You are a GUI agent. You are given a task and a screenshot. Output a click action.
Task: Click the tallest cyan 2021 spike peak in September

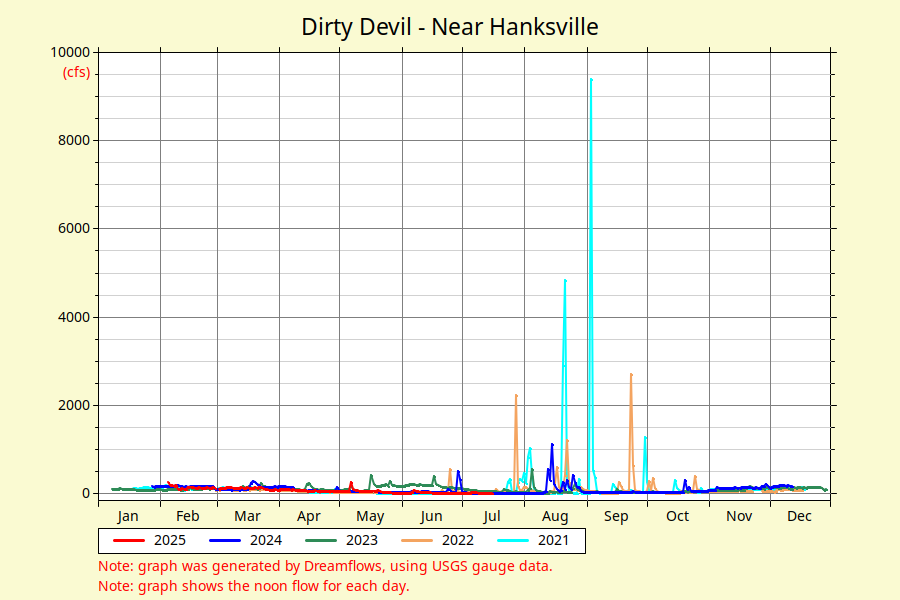[591, 80]
